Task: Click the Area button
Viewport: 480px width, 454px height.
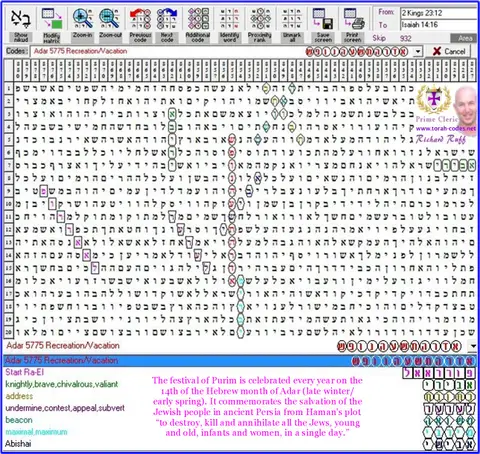Action: point(465,38)
